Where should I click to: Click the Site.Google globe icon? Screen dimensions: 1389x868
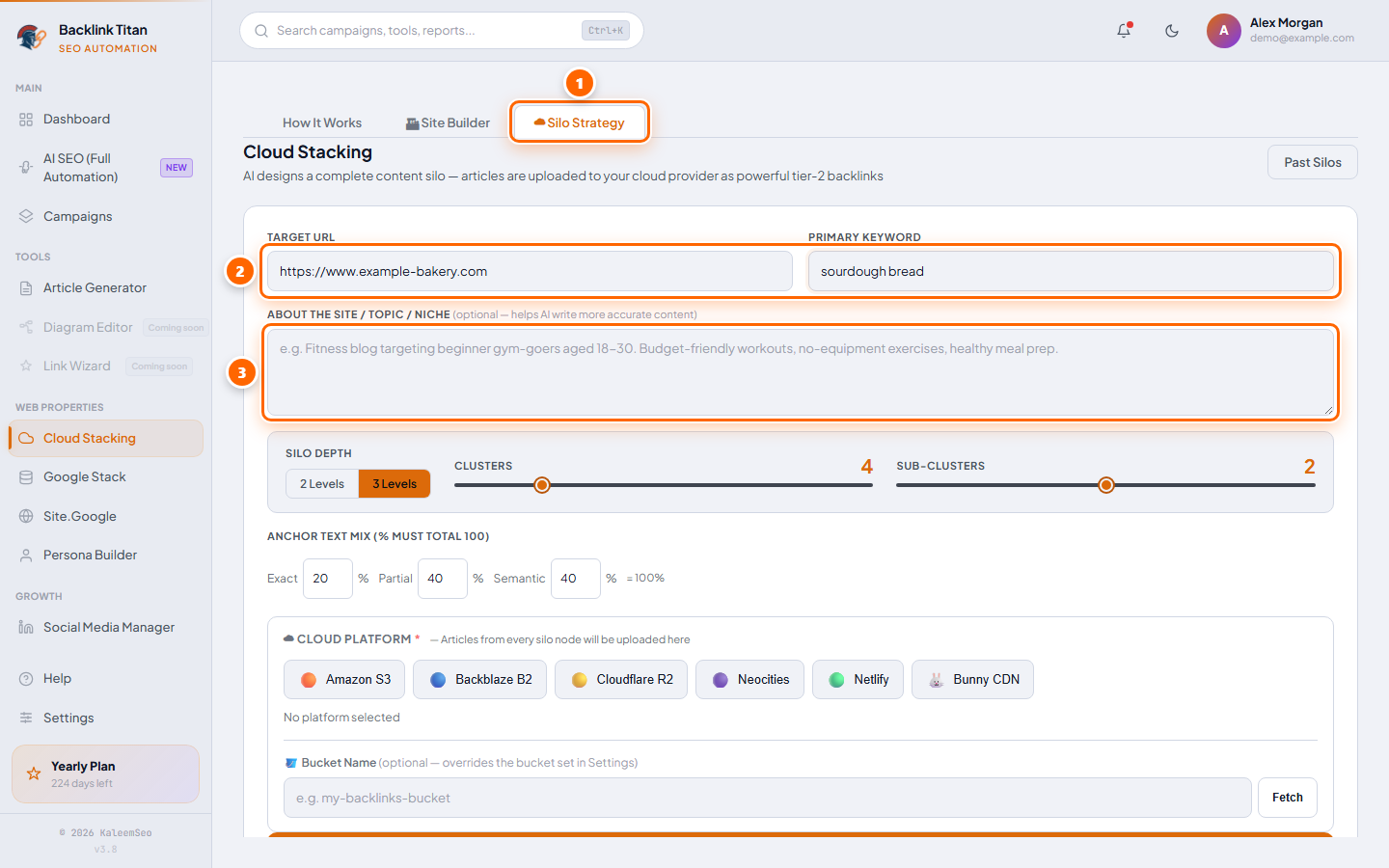tap(26, 516)
